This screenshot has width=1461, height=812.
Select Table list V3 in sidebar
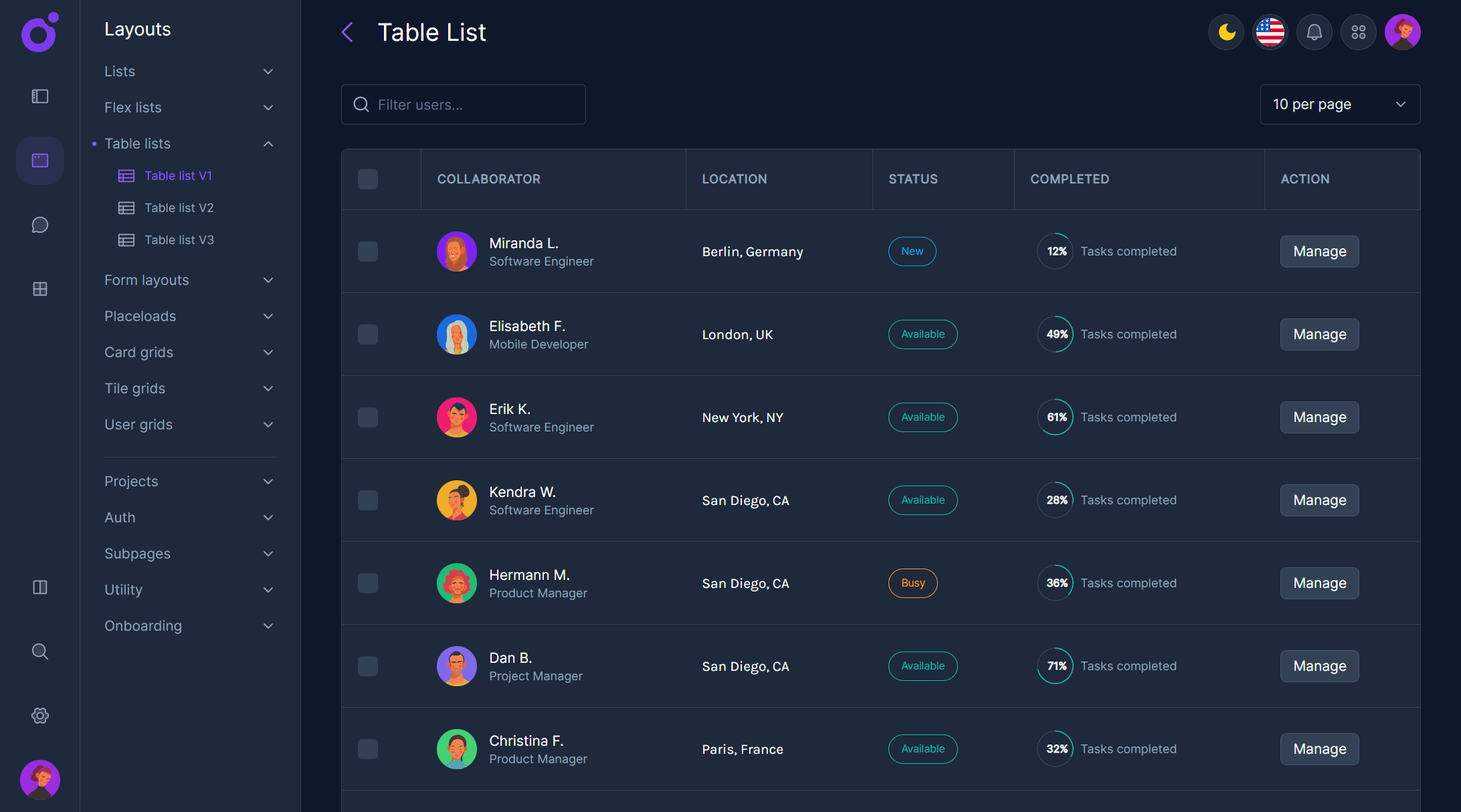(179, 239)
